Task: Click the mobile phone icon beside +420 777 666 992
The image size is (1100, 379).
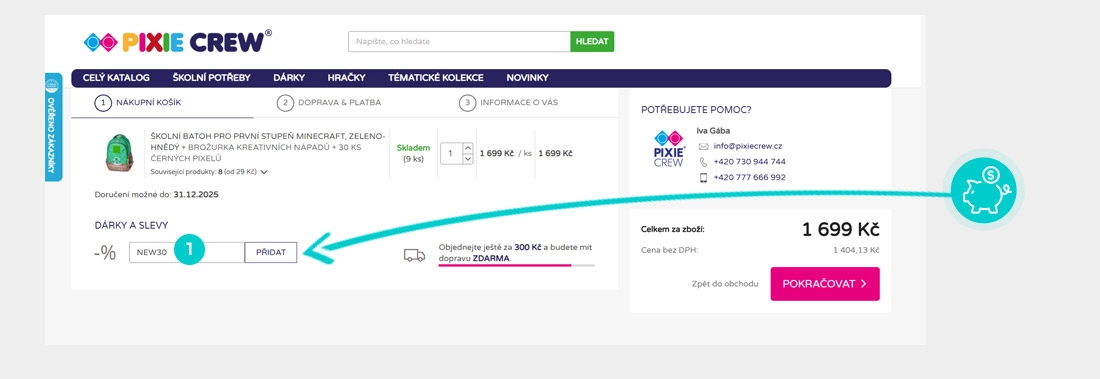Action: [704, 178]
